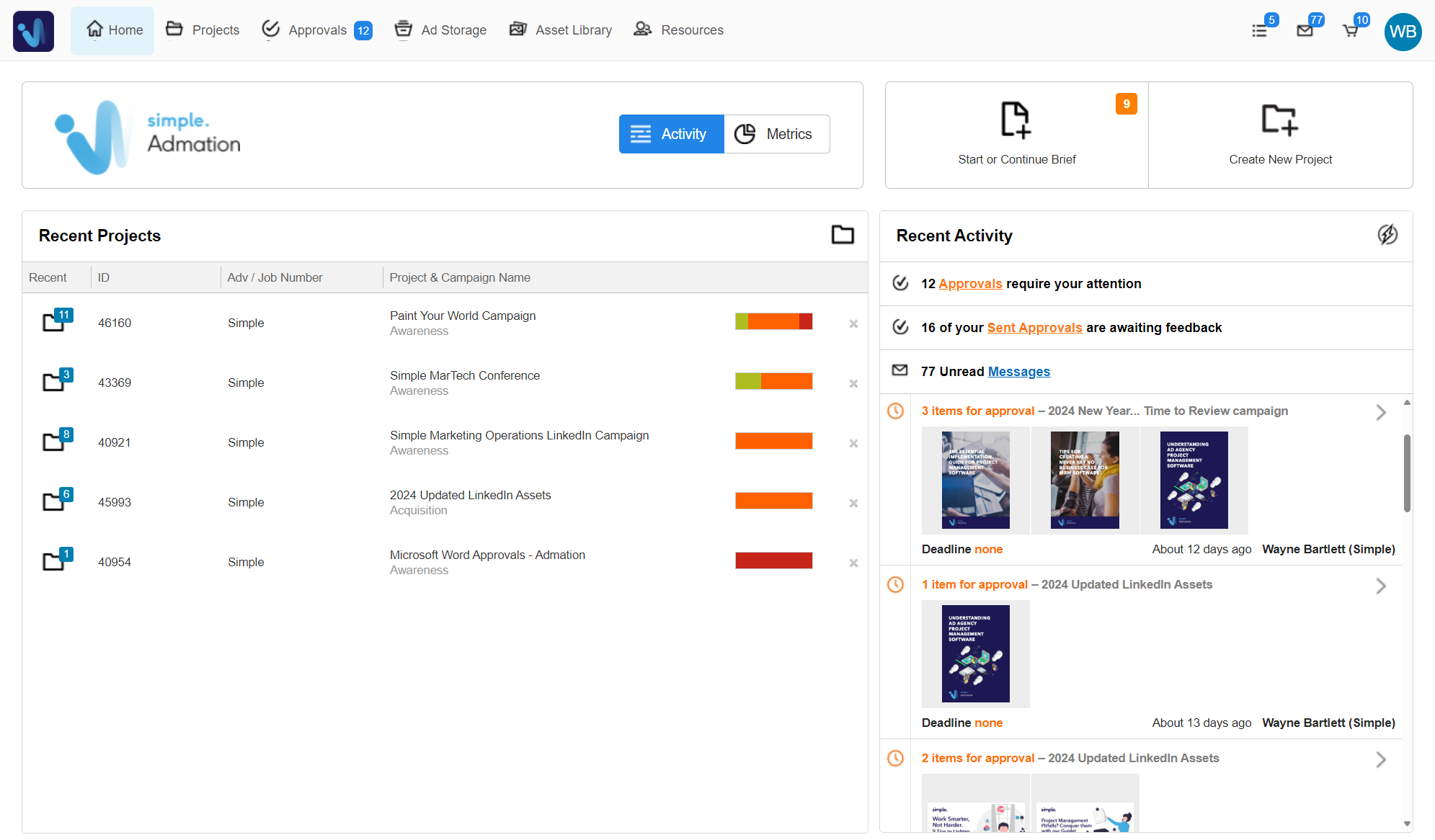Viewport: 1435px width, 840px height.
Task: Click the Create New Project icon
Action: click(x=1280, y=120)
